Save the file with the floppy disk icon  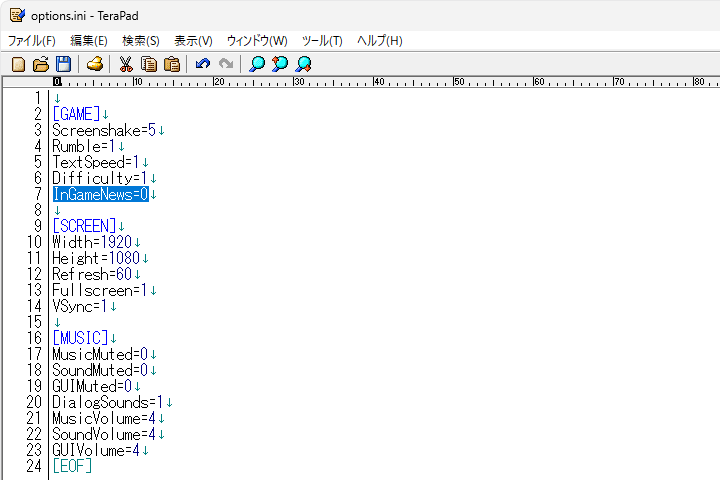(63, 64)
